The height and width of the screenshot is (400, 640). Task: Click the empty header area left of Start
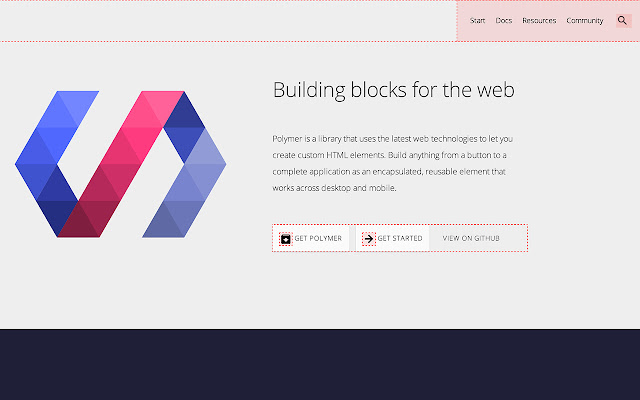coord(230,20)
